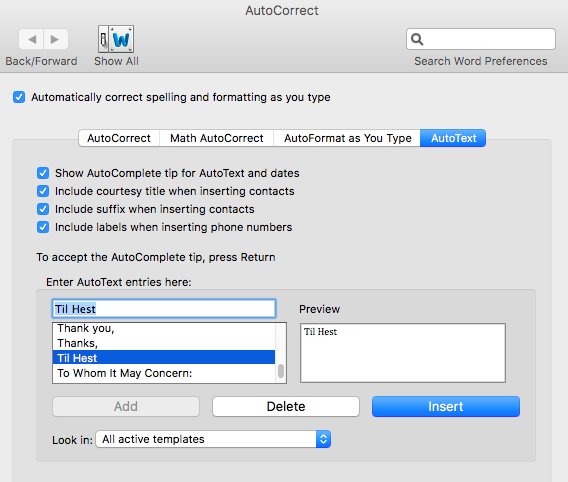Toggle Include suffix when inserting contacts
The height and width of the screenshot is (482, 568).
click(x=43, y=209)
